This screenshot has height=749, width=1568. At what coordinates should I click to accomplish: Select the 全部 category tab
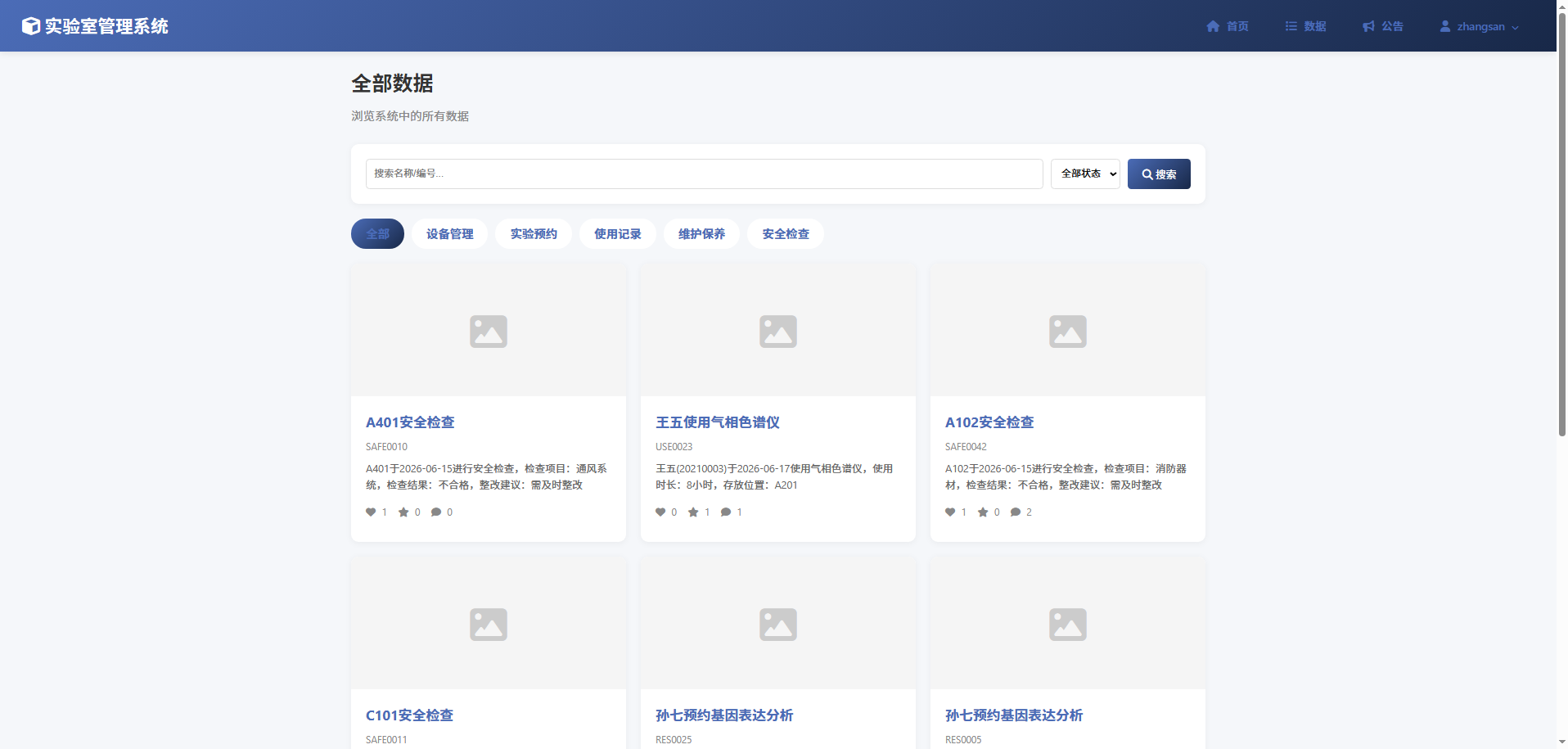tap(377, 234)
